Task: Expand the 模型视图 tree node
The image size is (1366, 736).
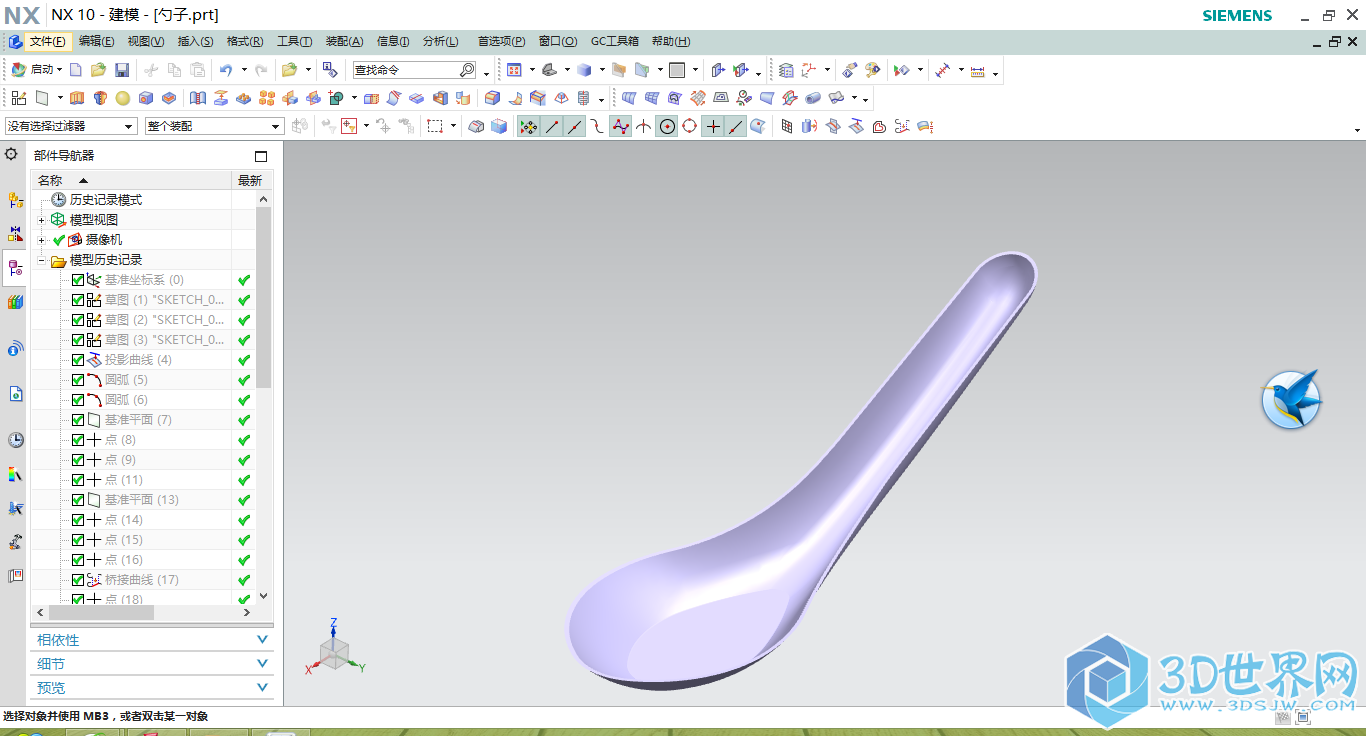Action: click(41, 220)
